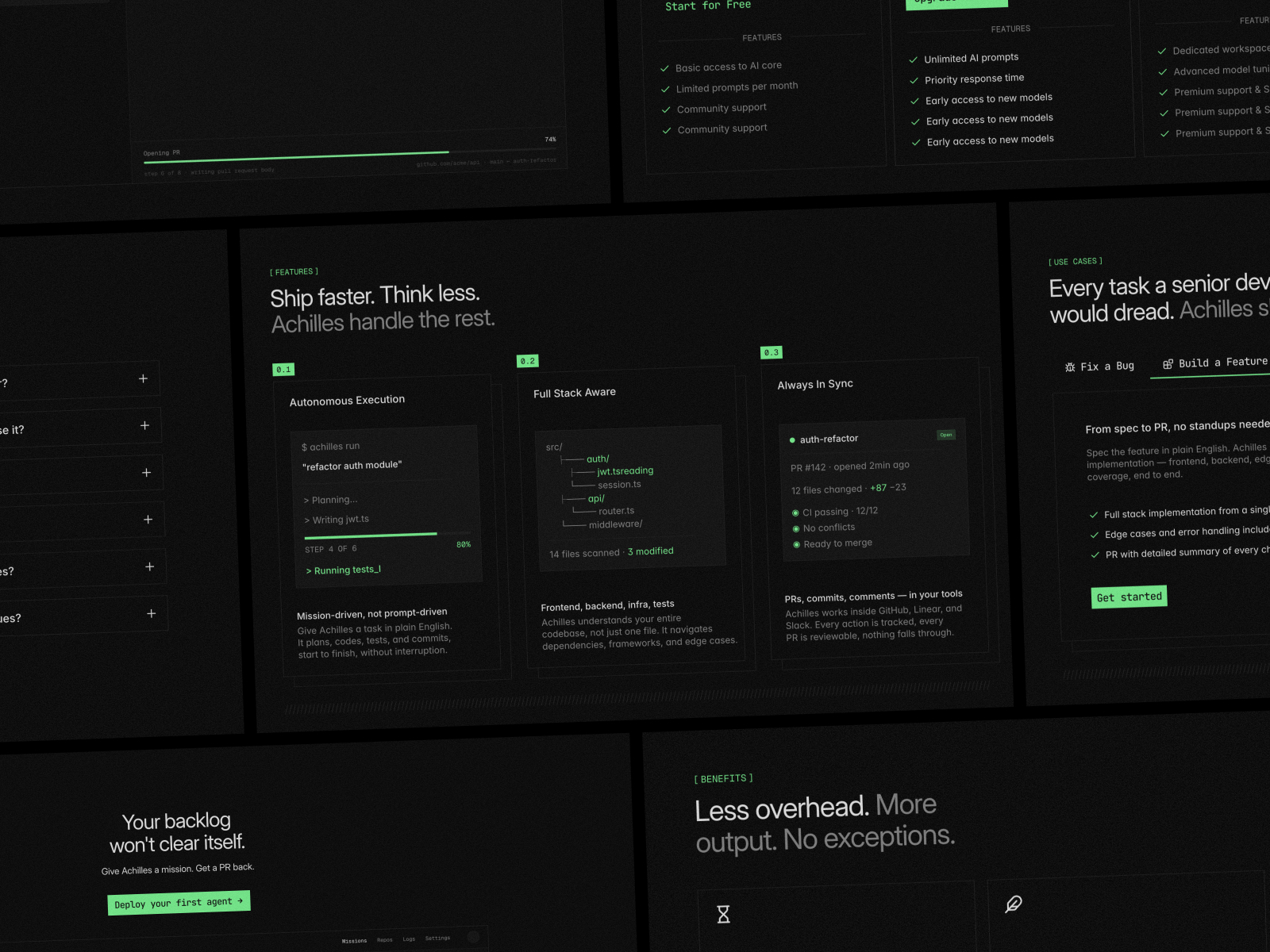Click the checkmark beside Basic access to AI core
This screenshot has height=952, width=1270.
(x=665, y=69)
